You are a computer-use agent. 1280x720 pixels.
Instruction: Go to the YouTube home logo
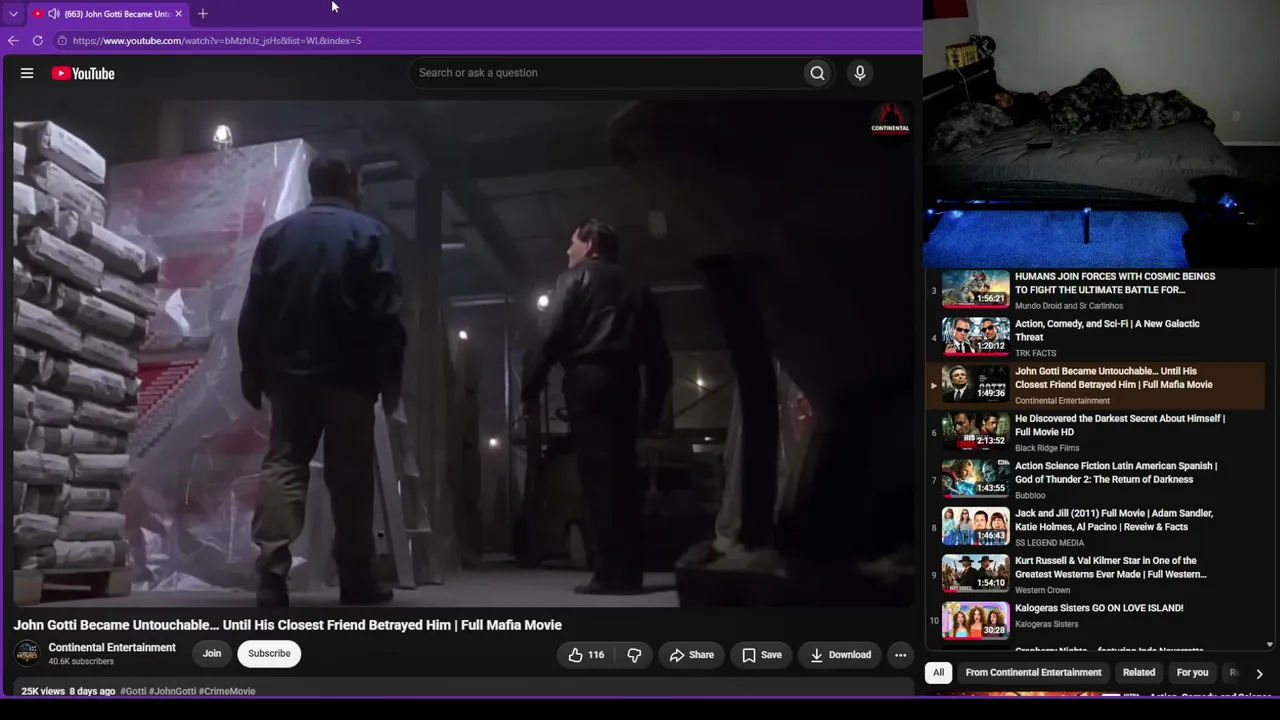pos(83,73)
